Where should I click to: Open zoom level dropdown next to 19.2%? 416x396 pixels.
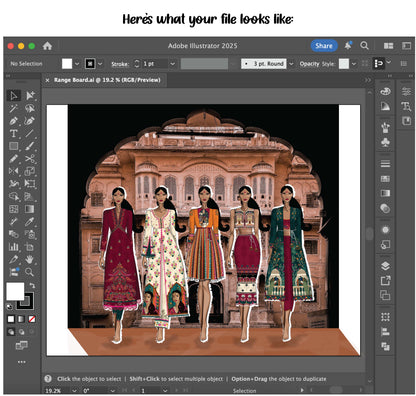74,391
